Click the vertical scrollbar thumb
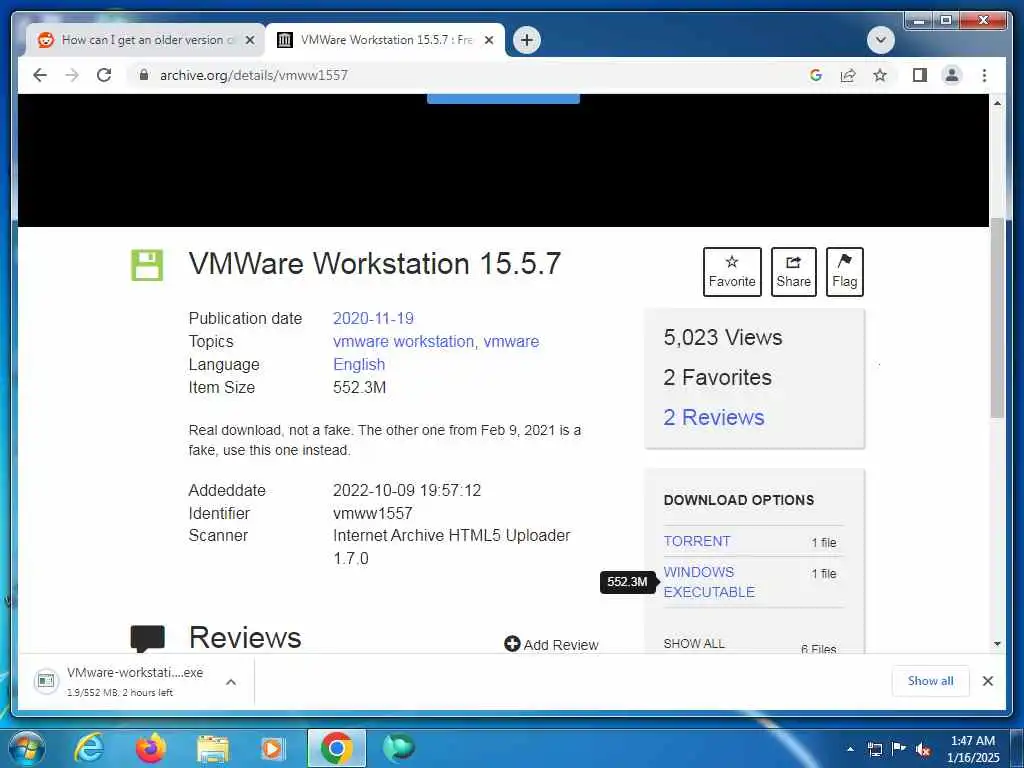The height and width of the screenshot is (768, 1024). pyautogui.click(x=997, y=318)
